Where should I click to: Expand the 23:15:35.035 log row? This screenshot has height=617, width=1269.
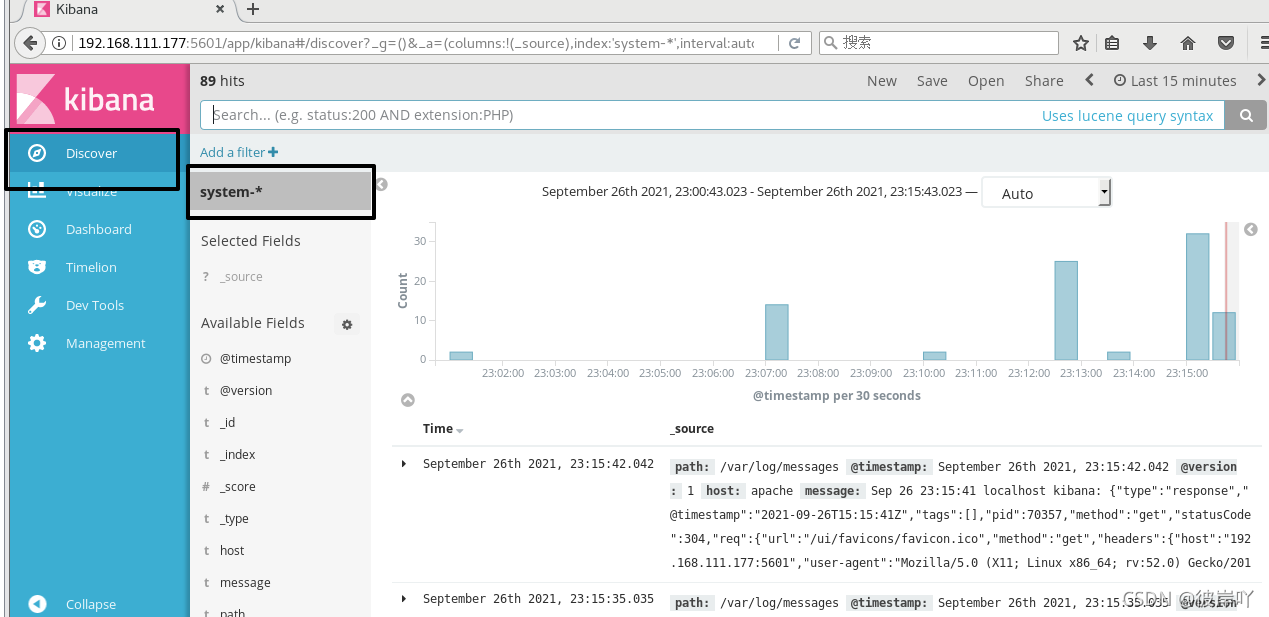point(404,599)
